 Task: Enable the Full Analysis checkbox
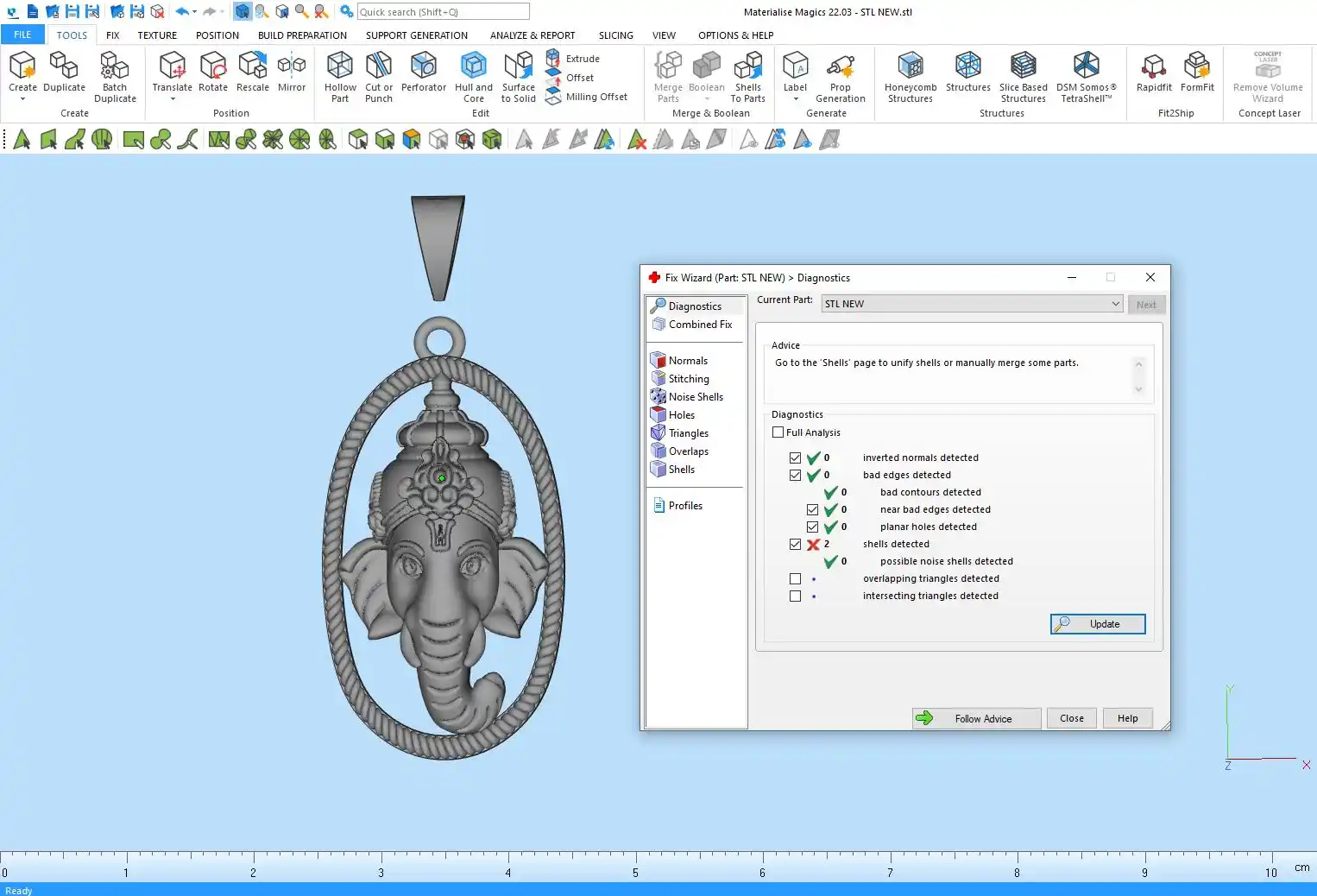pos(778,432)
